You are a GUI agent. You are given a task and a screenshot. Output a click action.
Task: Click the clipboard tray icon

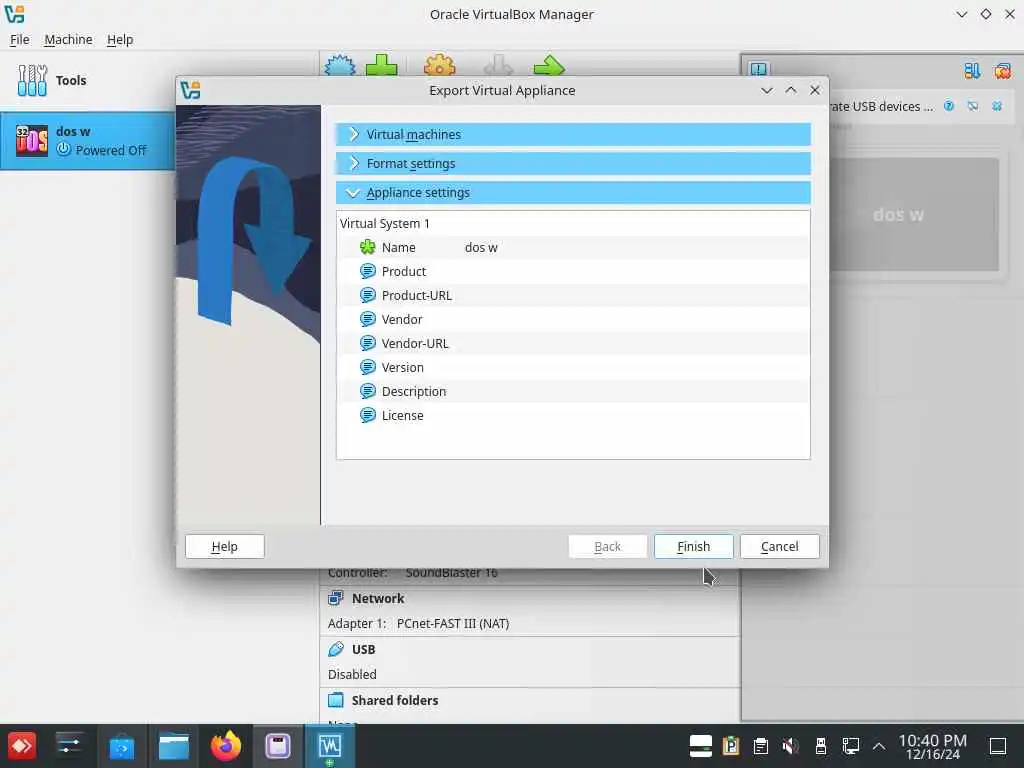(761, 745)
